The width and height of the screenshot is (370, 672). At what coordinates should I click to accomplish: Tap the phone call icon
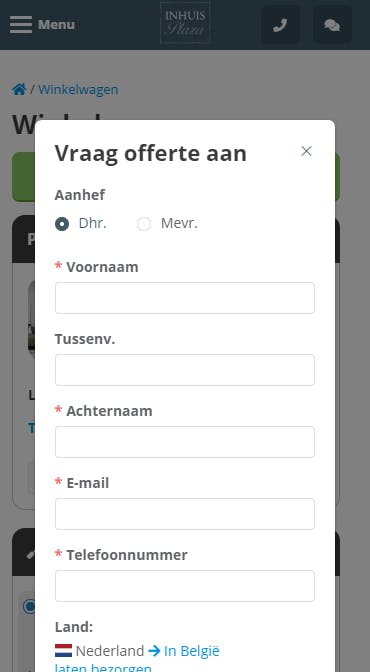280,25
